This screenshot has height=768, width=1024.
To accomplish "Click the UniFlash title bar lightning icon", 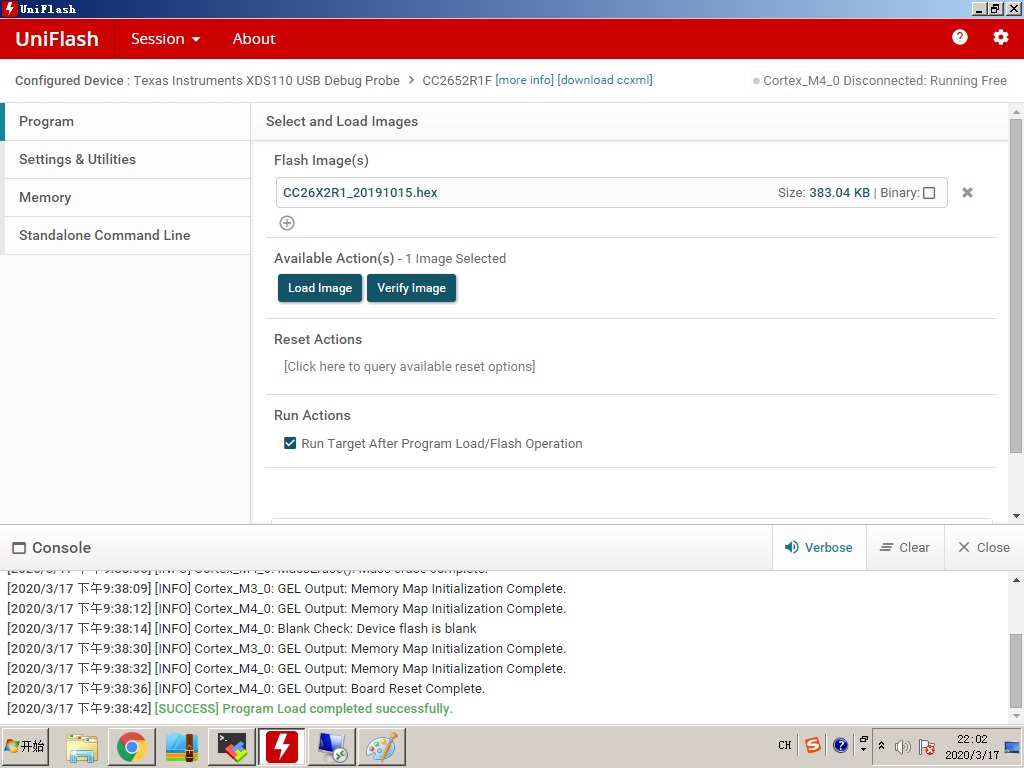I will [9, 8].
